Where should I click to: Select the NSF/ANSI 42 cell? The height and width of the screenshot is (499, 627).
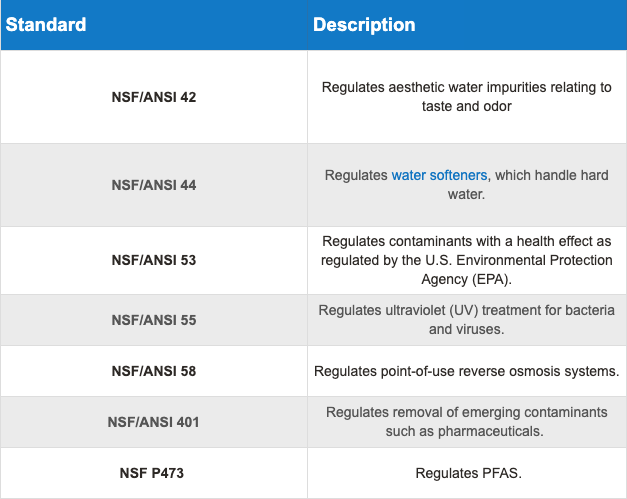tap(153, 97)
